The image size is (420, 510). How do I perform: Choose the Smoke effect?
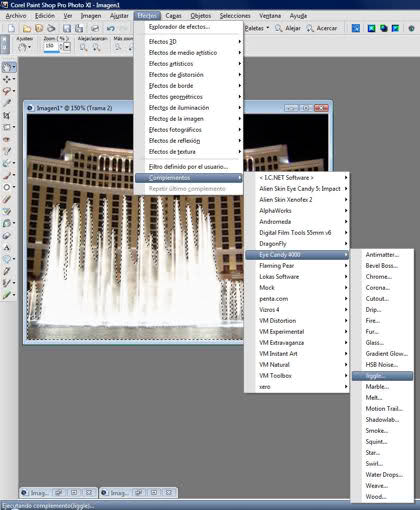[x=382, y=431]
